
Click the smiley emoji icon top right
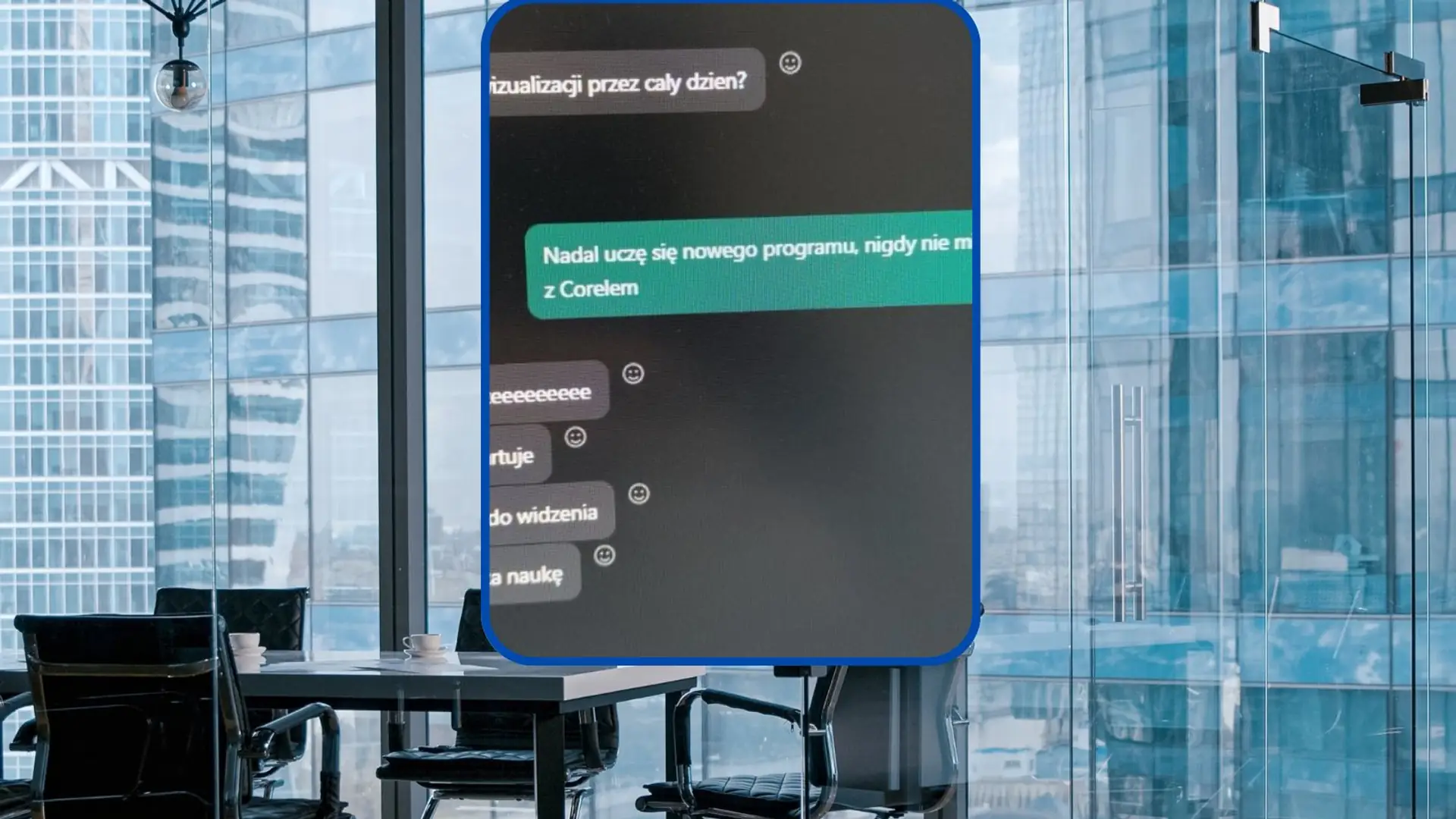(790, 63)
